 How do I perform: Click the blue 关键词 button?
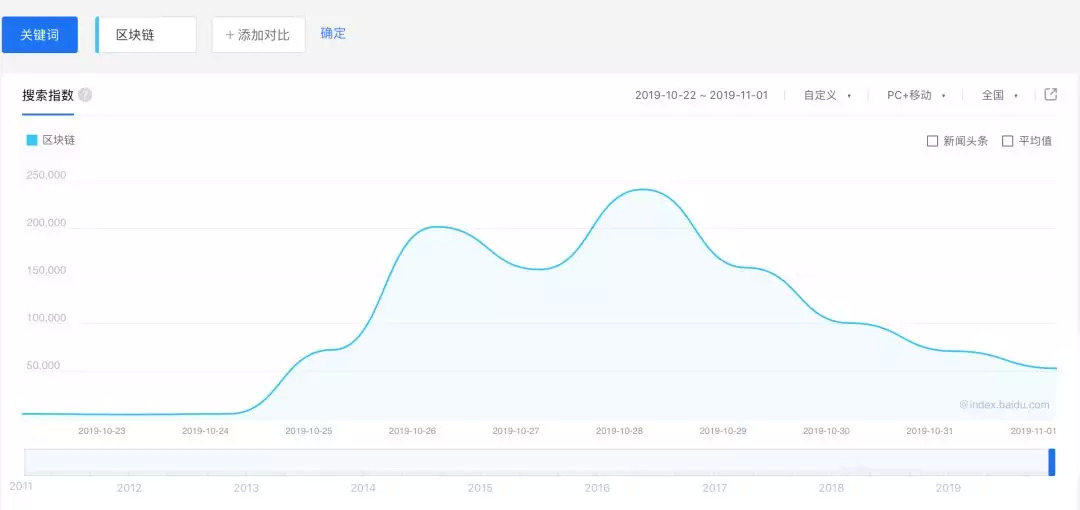click(x=40, y=35)
